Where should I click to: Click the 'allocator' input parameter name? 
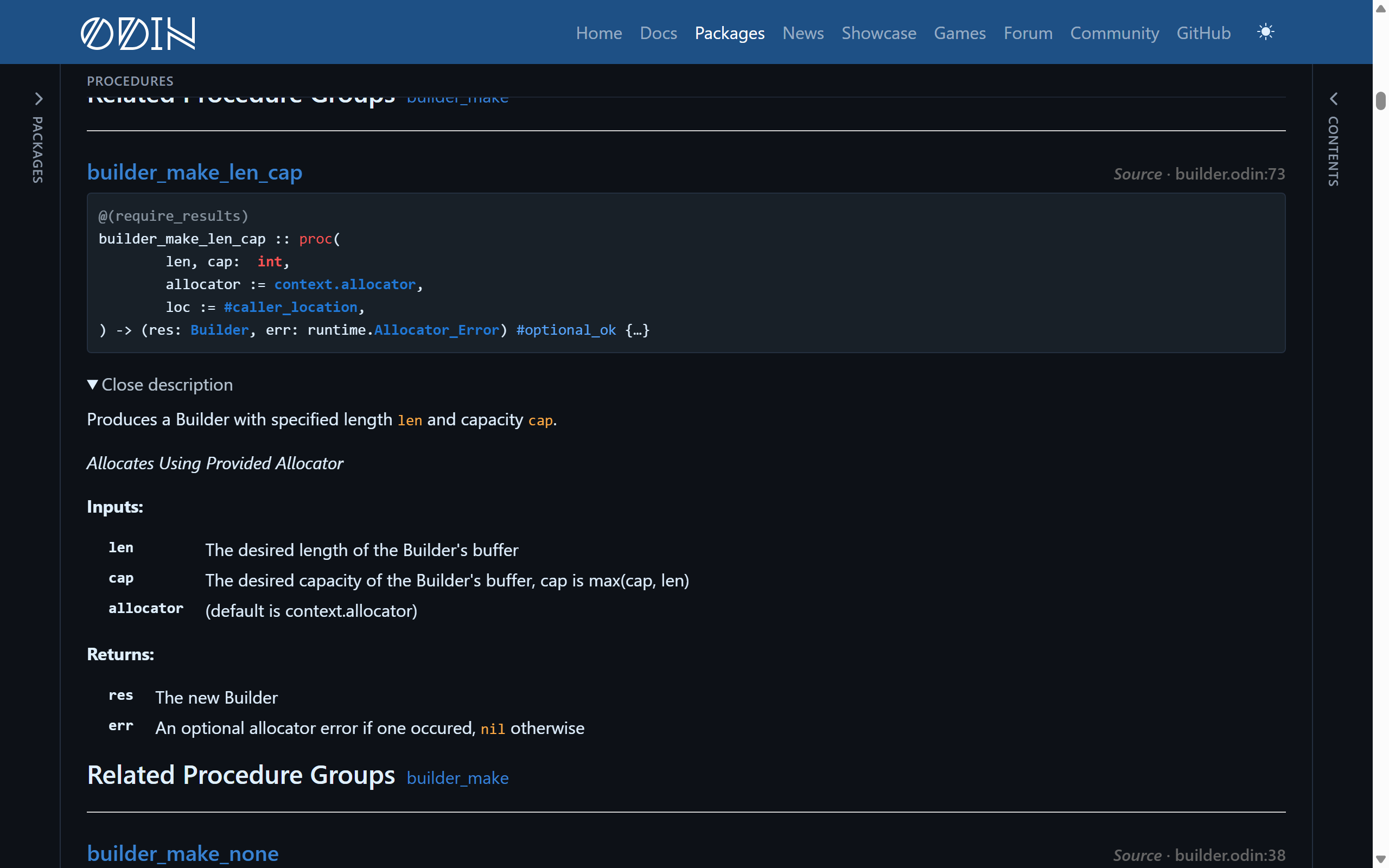point(146,609)
